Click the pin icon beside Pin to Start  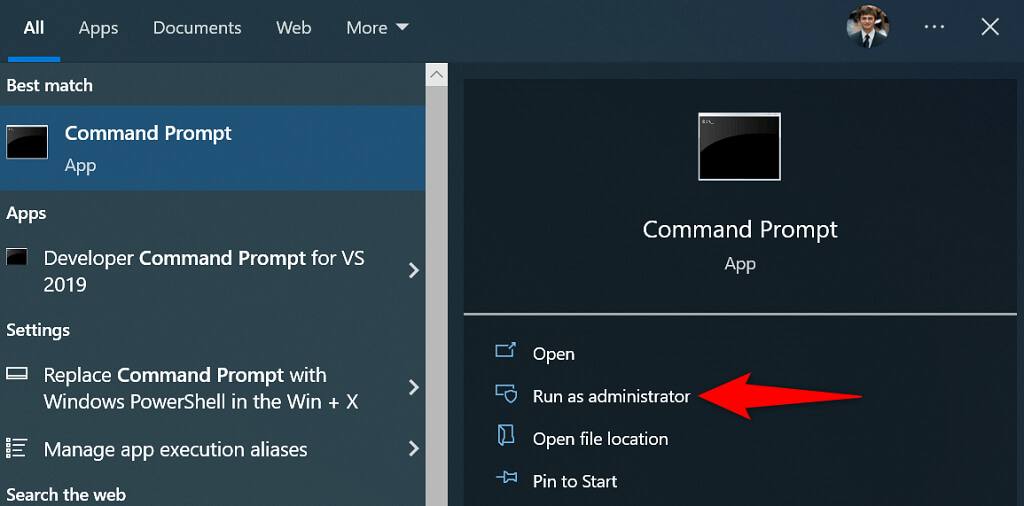coord(506,480)
